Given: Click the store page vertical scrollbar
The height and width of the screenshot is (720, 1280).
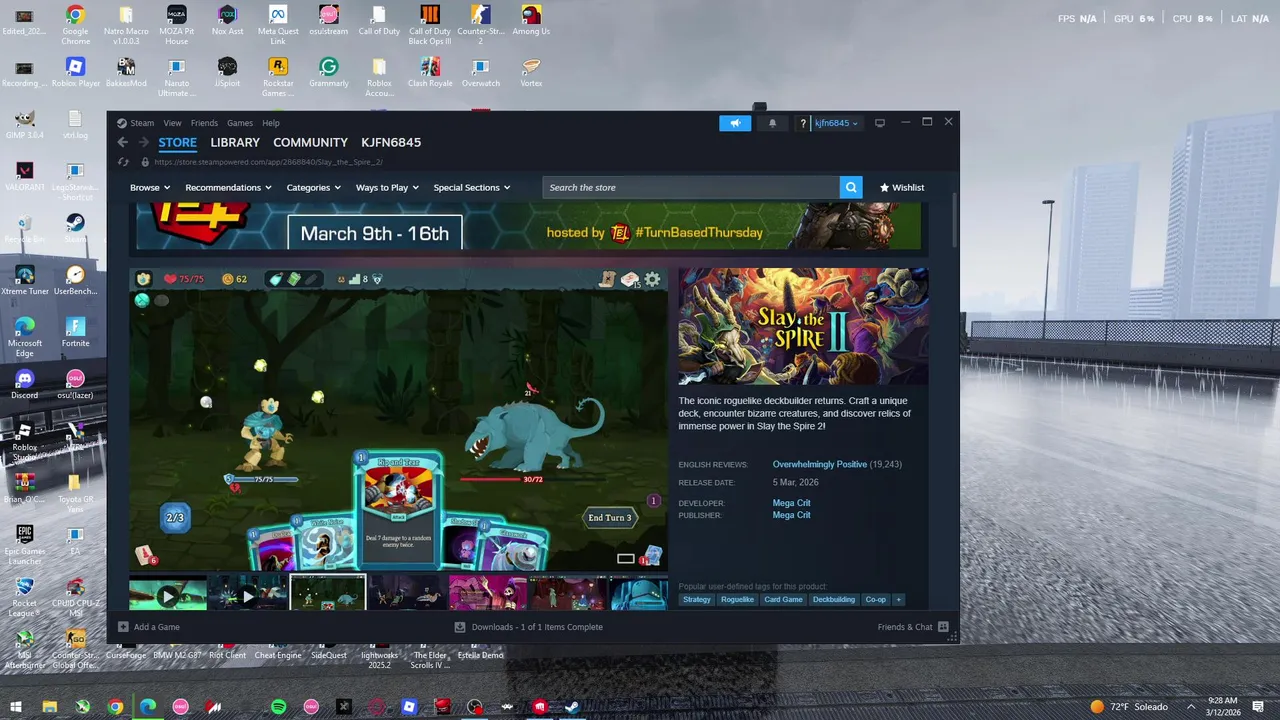Looking at the screenshot, I should [954, 222].
